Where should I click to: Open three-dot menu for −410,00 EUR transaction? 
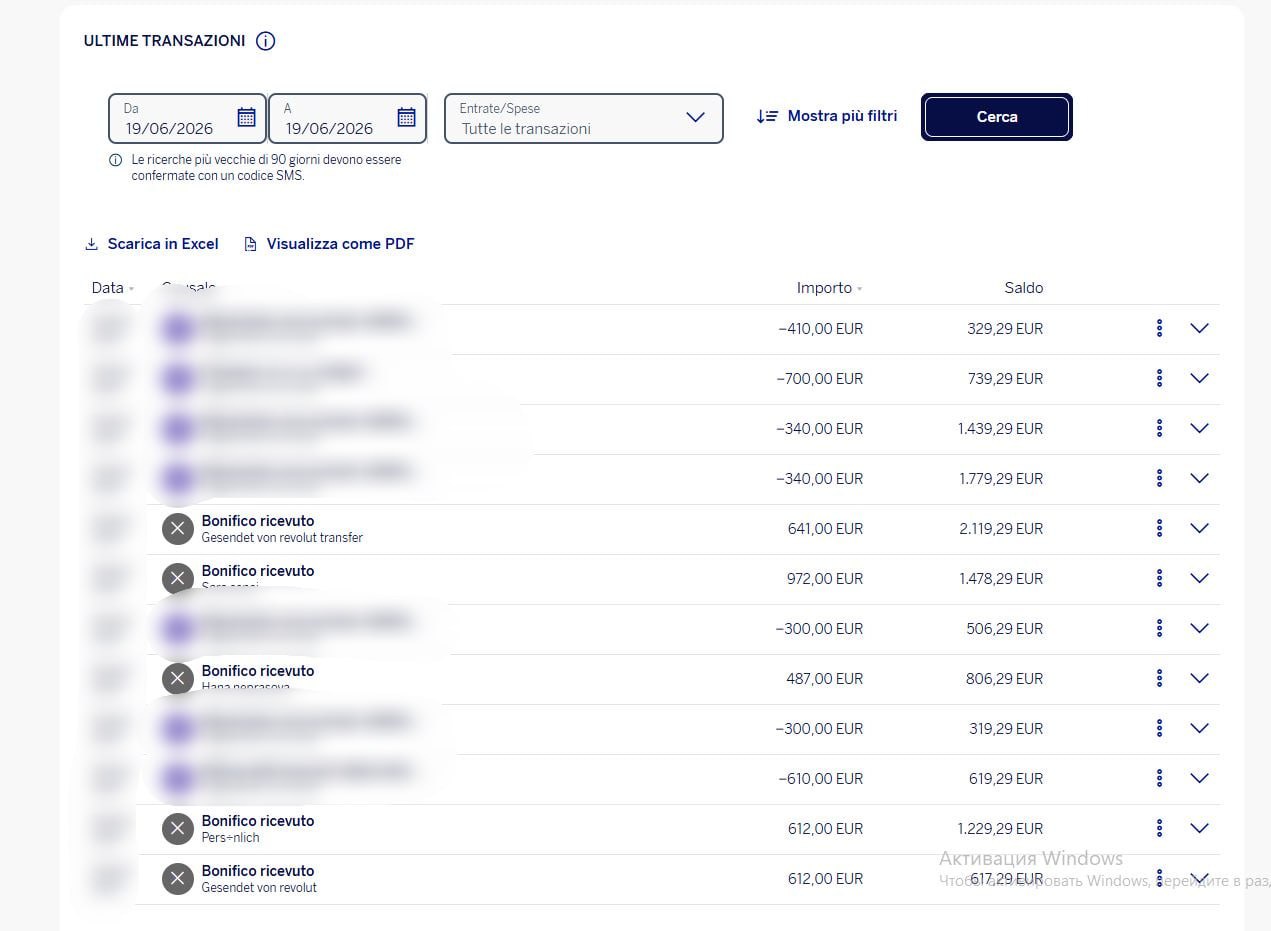pyautogui.click(x=1159, y=328)
